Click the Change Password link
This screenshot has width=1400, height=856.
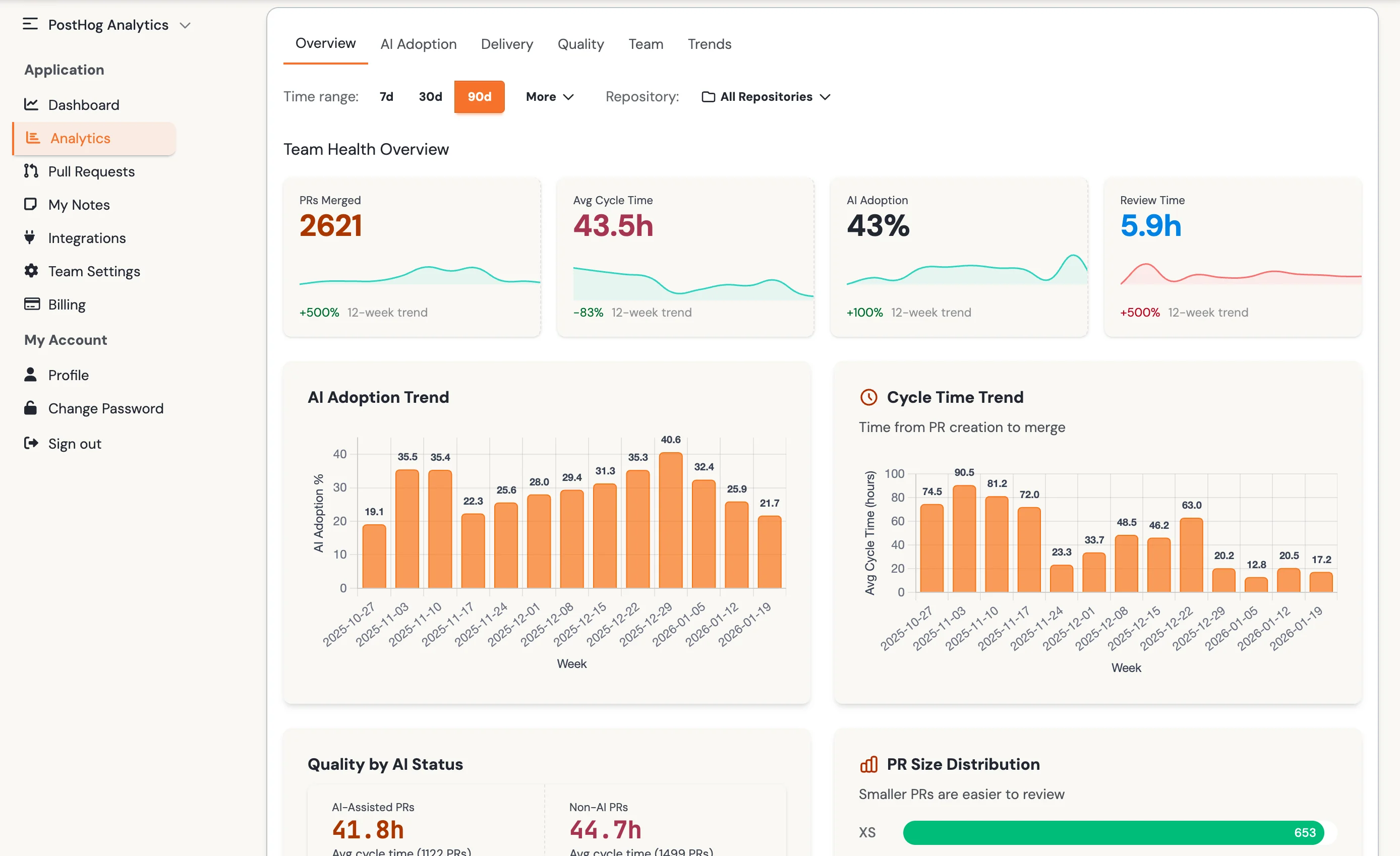coord(94,408)
